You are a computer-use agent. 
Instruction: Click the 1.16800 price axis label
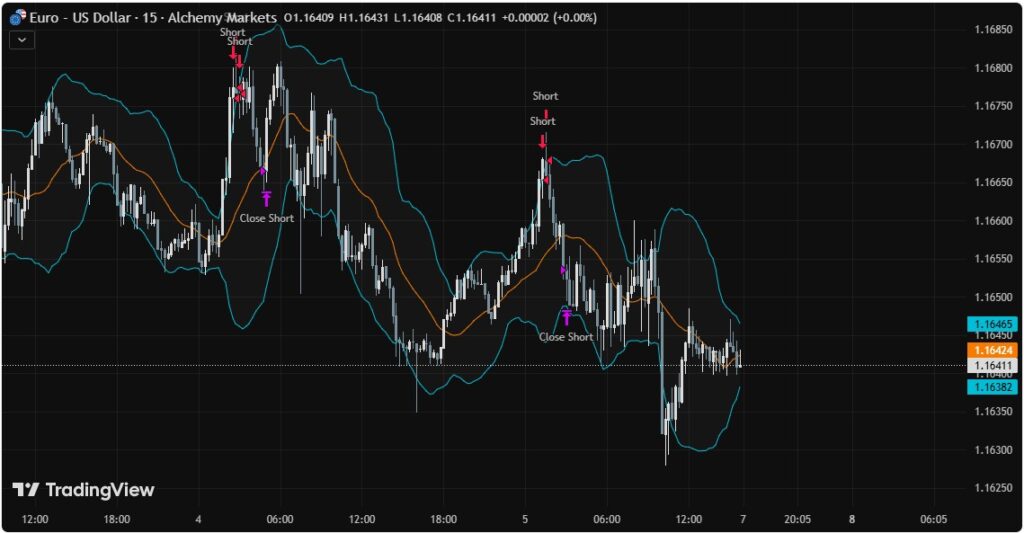[993, 68]
